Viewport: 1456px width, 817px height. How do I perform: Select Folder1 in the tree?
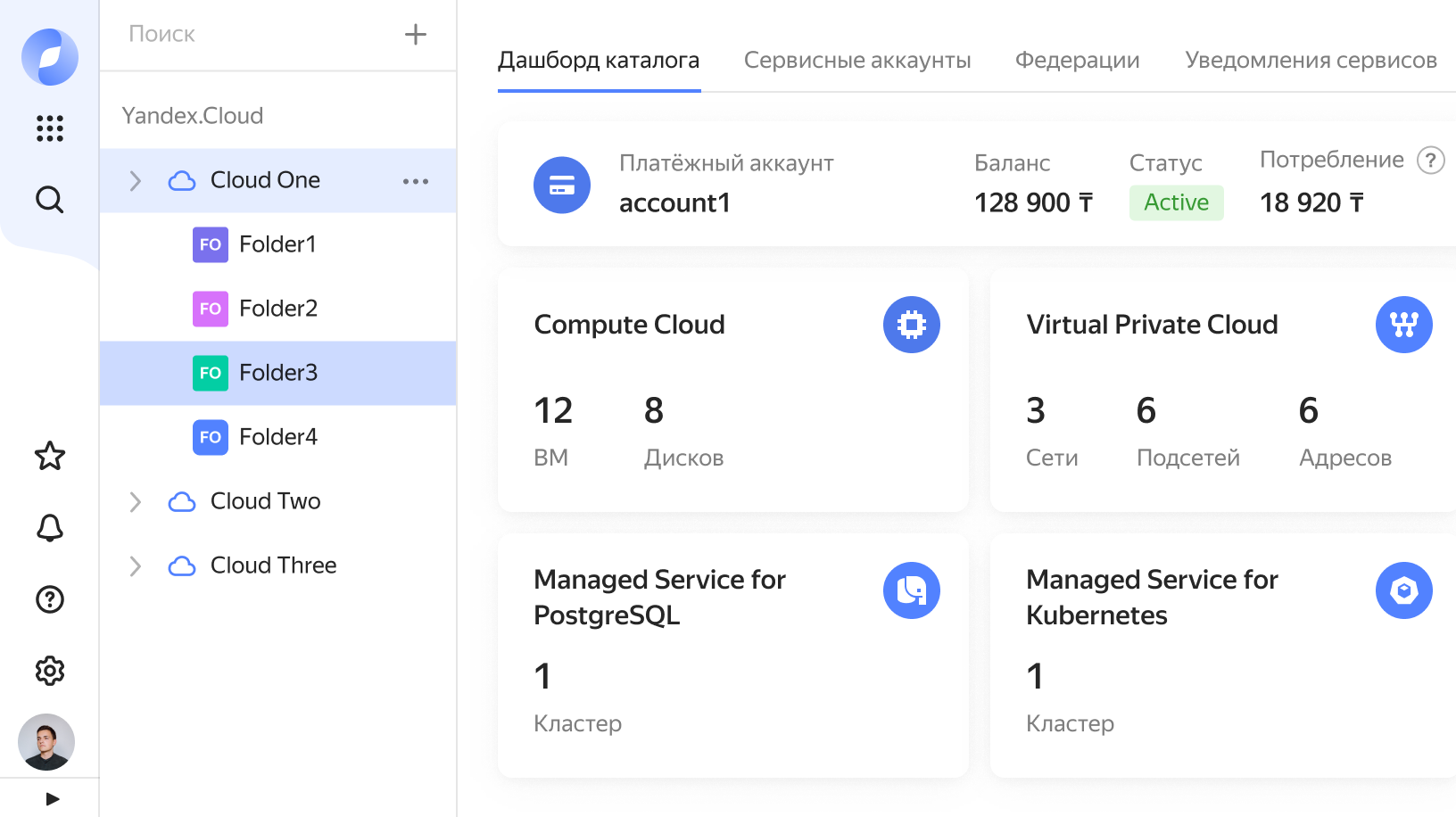pyautogui.click(x=277, y=244)
